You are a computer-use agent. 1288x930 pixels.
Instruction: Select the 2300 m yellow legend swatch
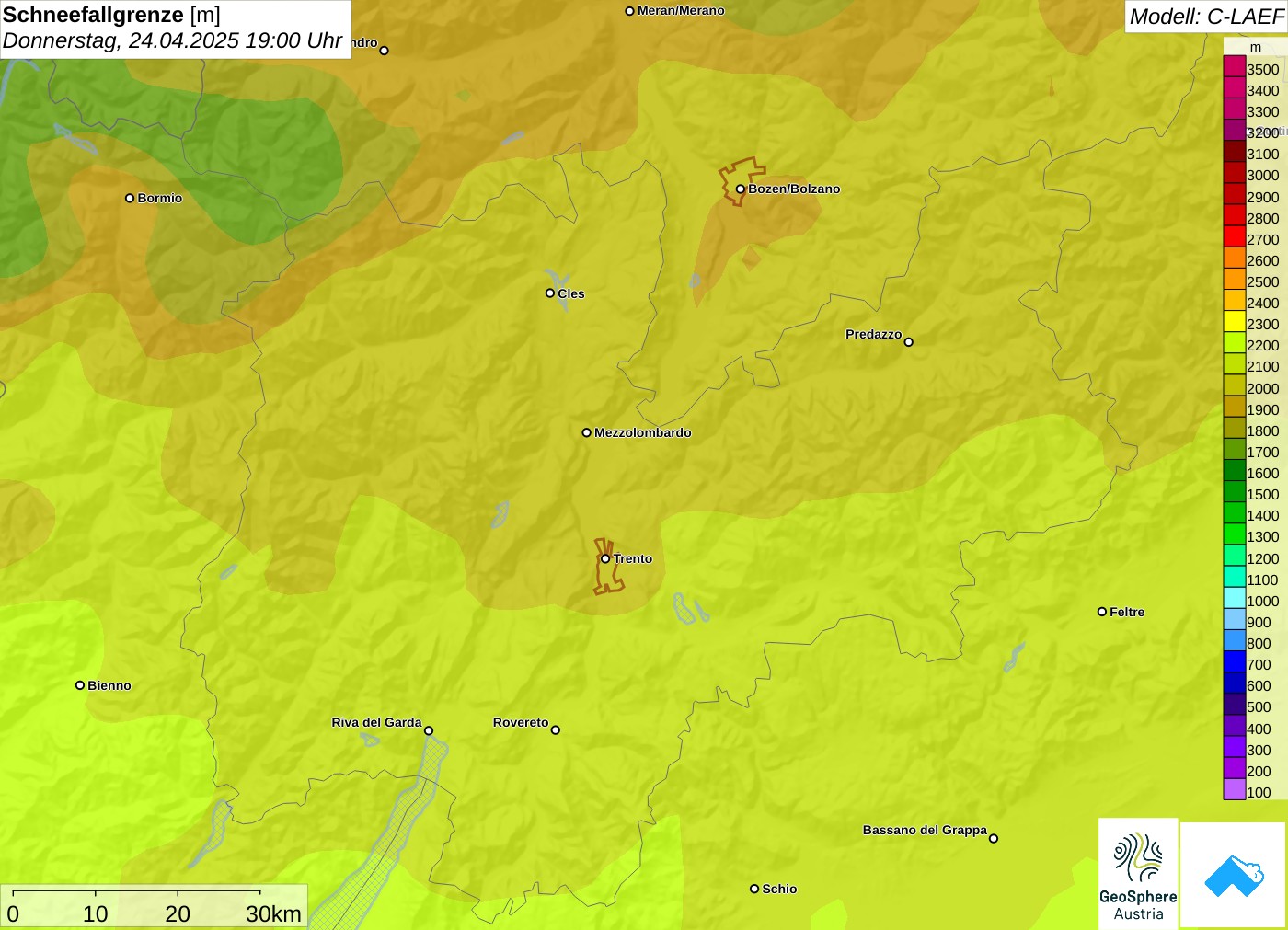tap(1235, 322)
